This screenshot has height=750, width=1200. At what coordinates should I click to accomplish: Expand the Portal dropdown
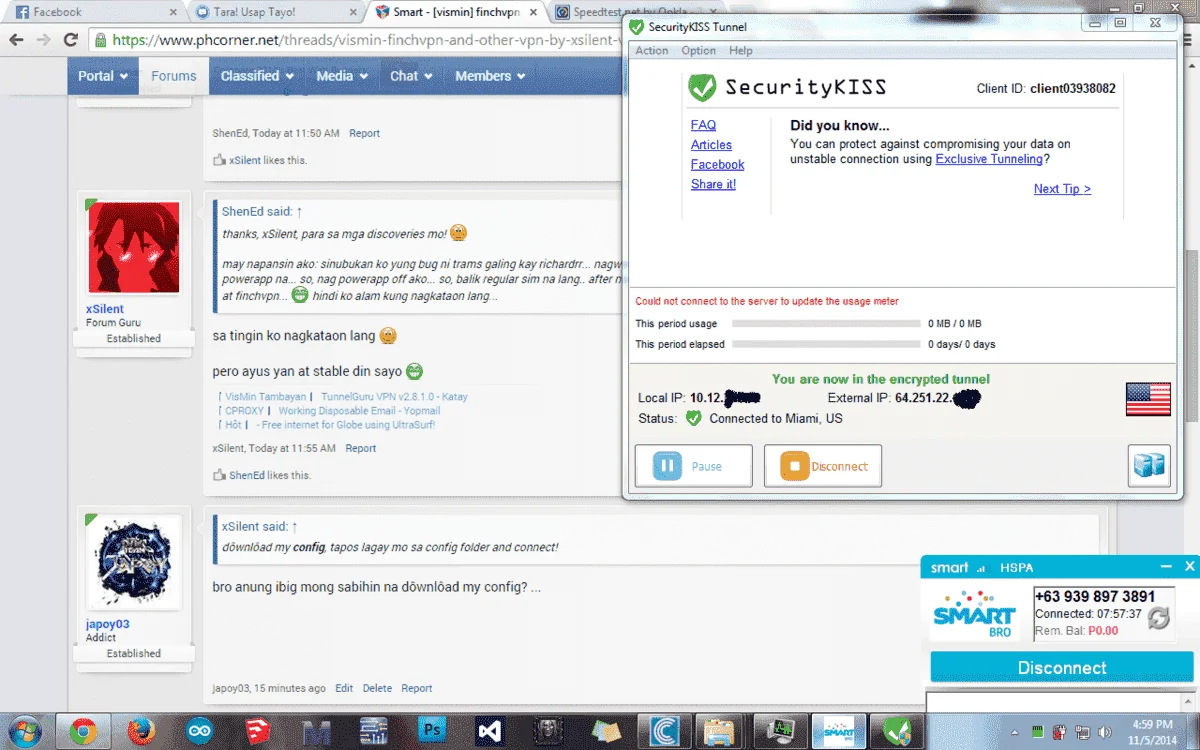pyautogui.click(x=103, y=76)
